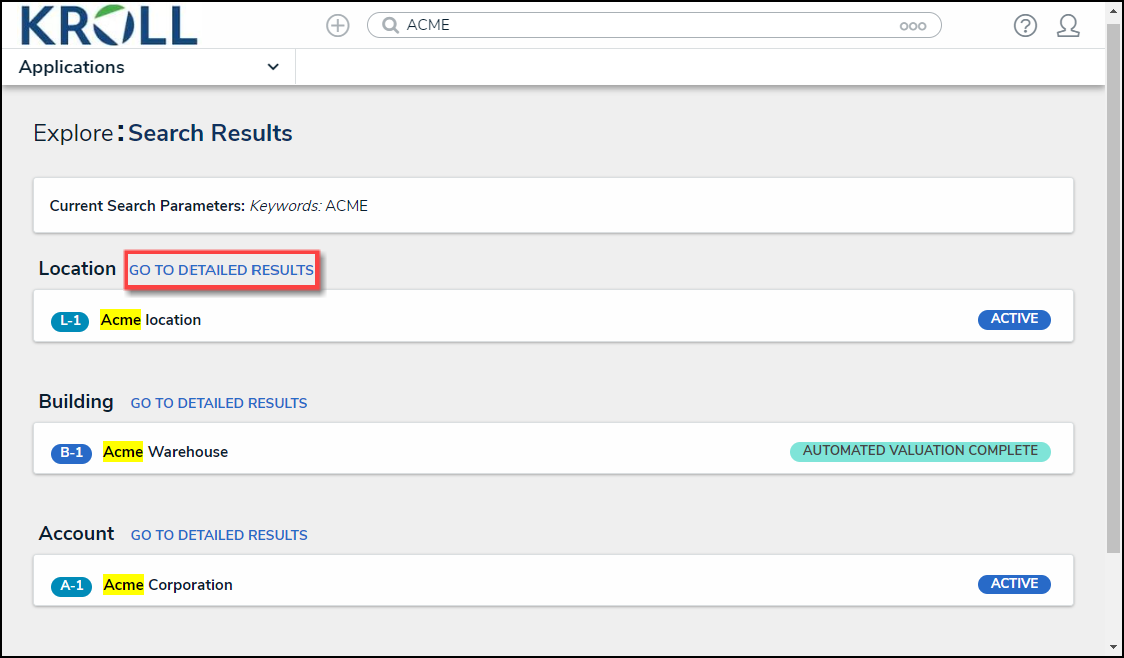
Task: Expand the Applications dropdown
Action: pyautogui.click(x=149, y=67)
